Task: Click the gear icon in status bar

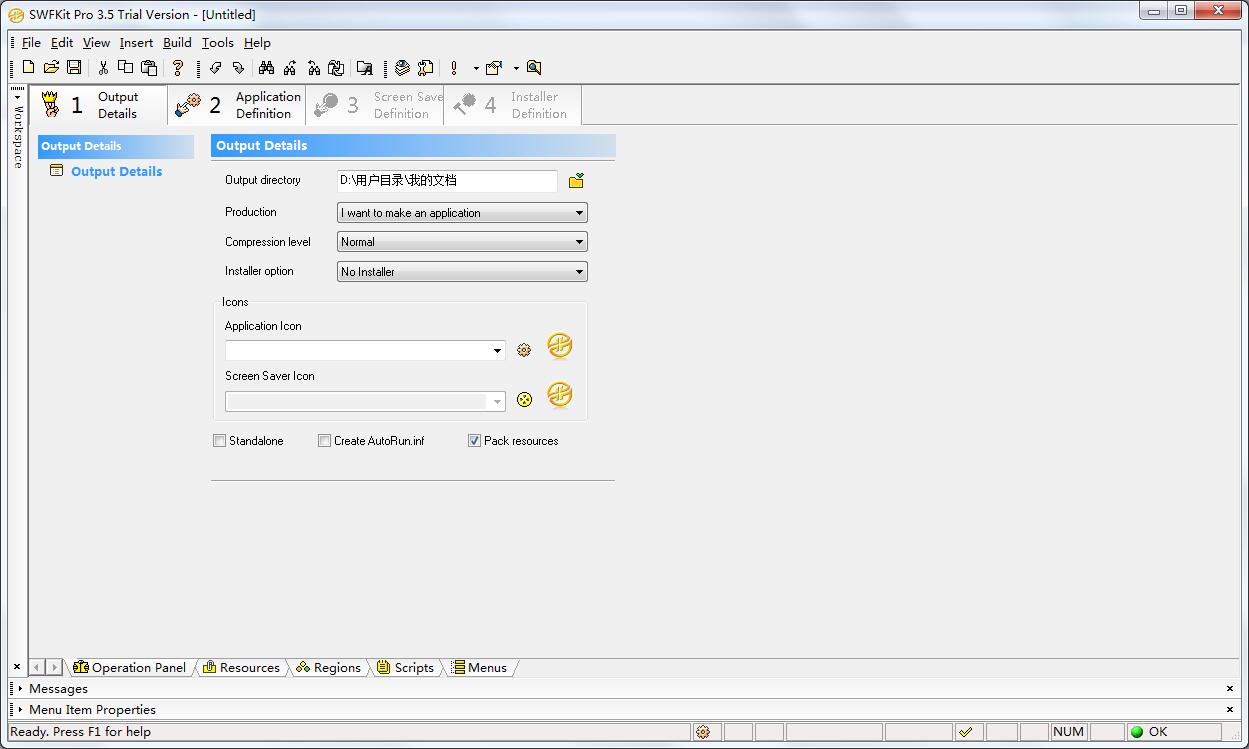Action: pos(703,732)
